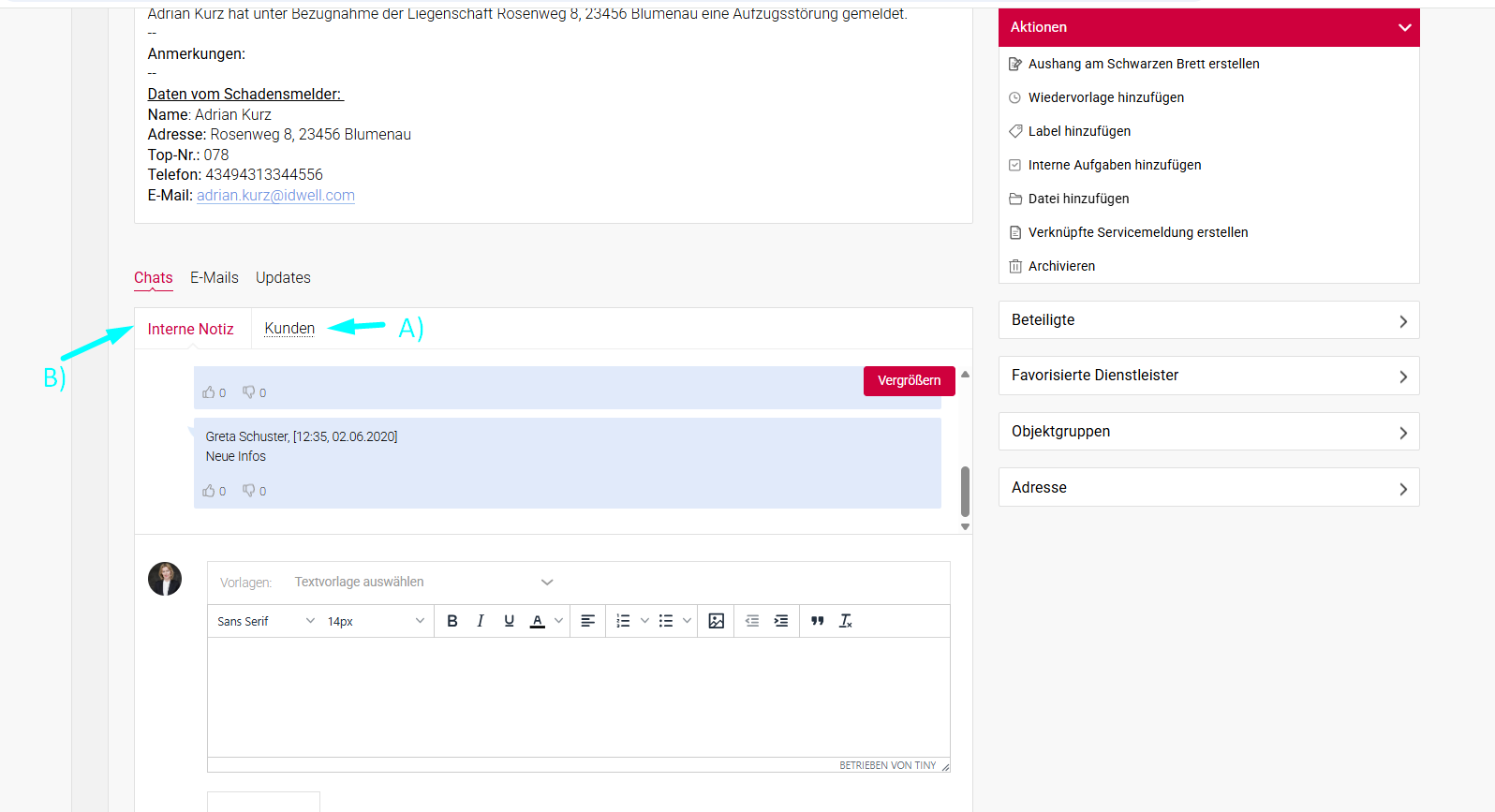Click the edit icon next to Aushang

click(x=1015, y=64)
